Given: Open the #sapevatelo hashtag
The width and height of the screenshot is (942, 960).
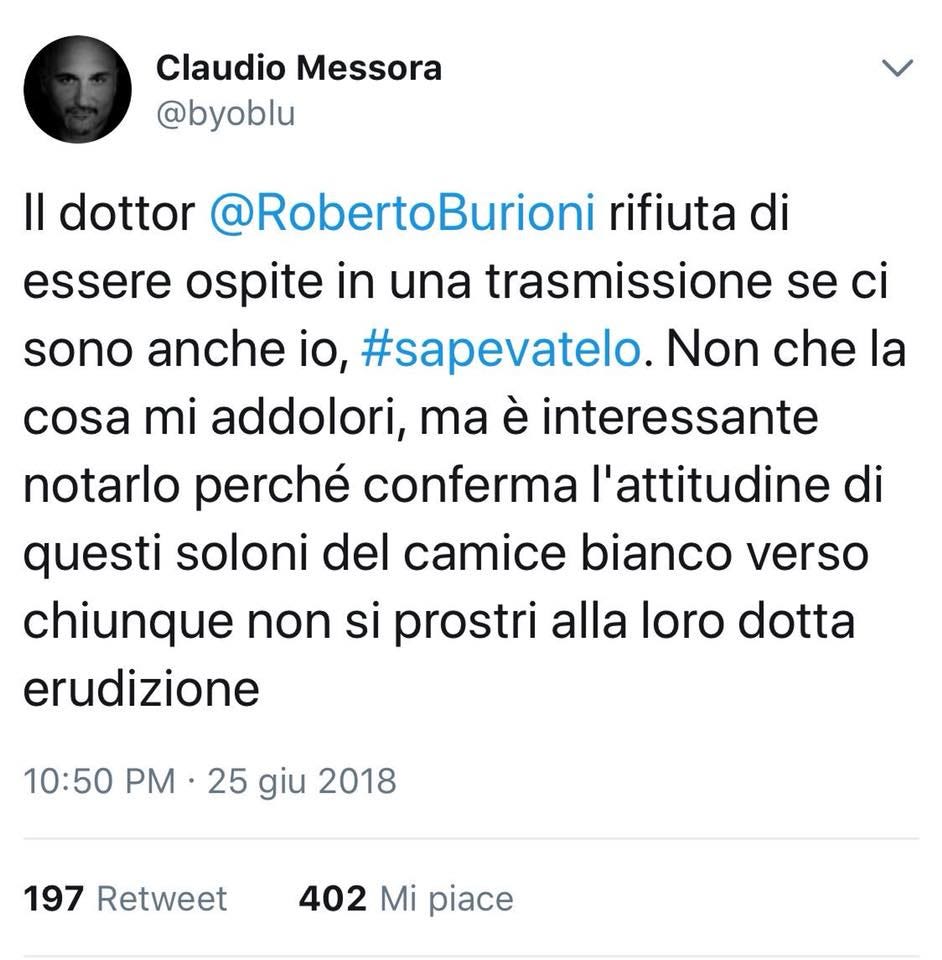Looking at the screenshot, I should pos(501,349).
